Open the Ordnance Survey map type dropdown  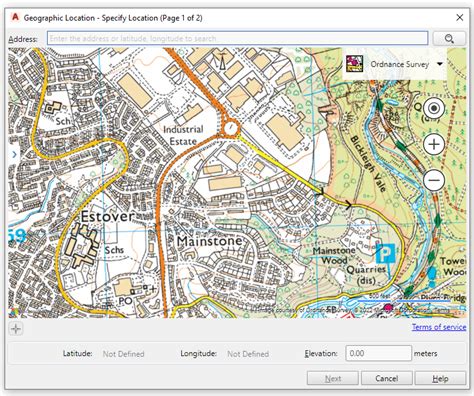(x=440, y=64)
